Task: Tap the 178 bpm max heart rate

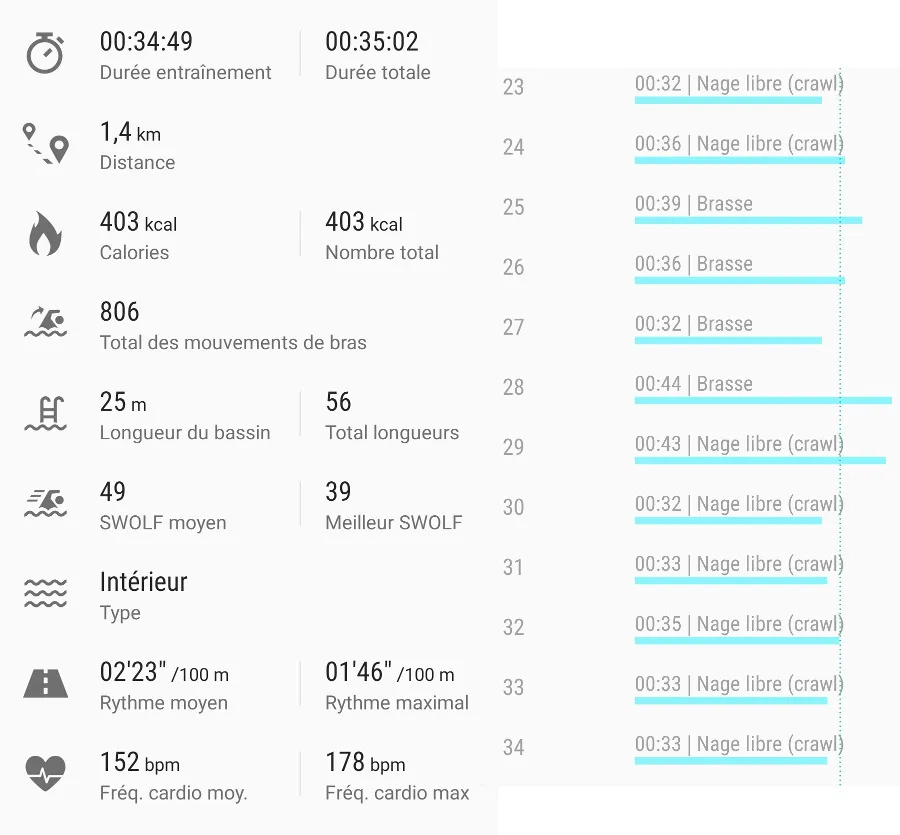Action: (x=365, y=763)
